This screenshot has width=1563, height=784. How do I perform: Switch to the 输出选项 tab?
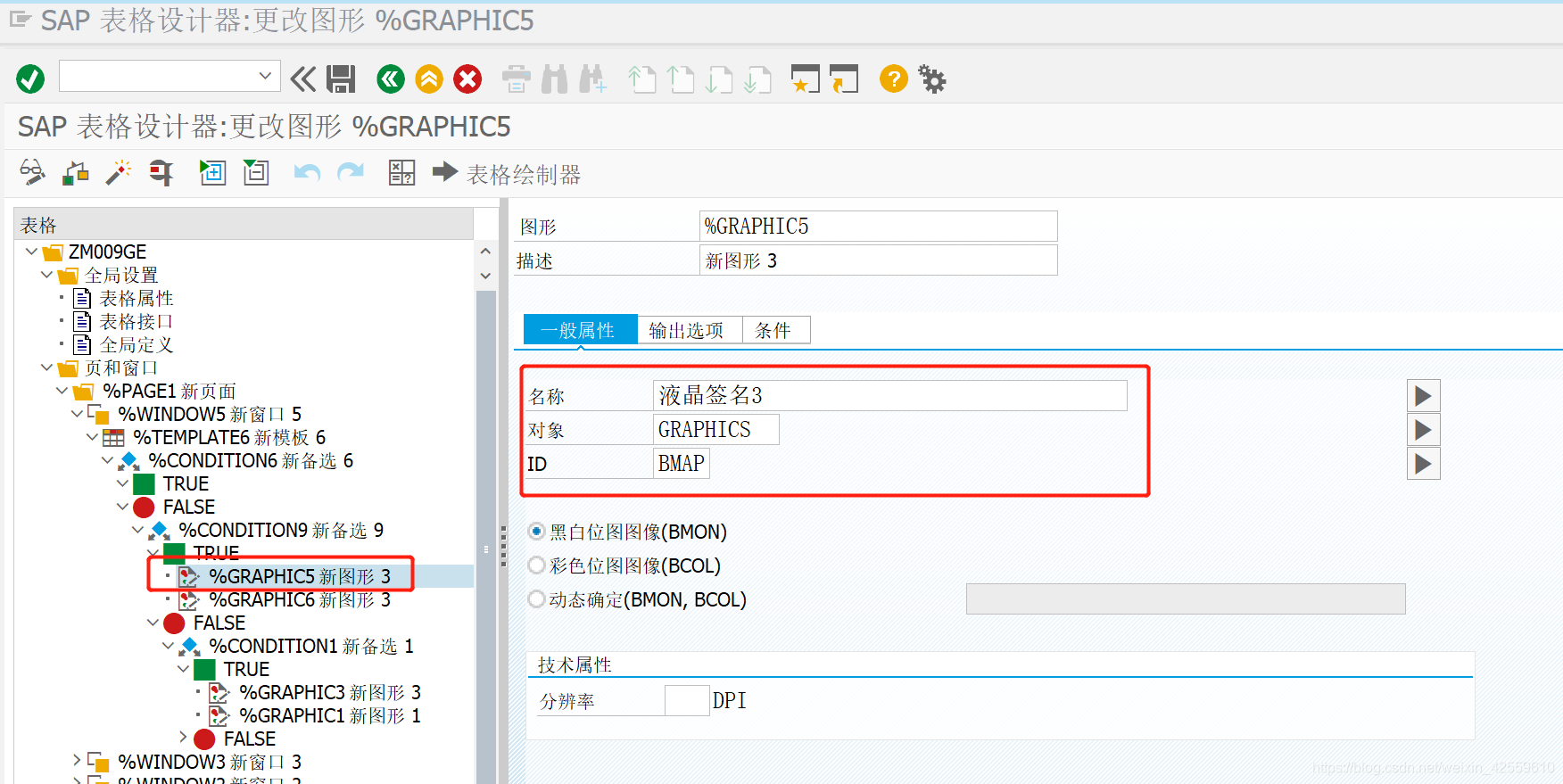click(x=690, y=330)
